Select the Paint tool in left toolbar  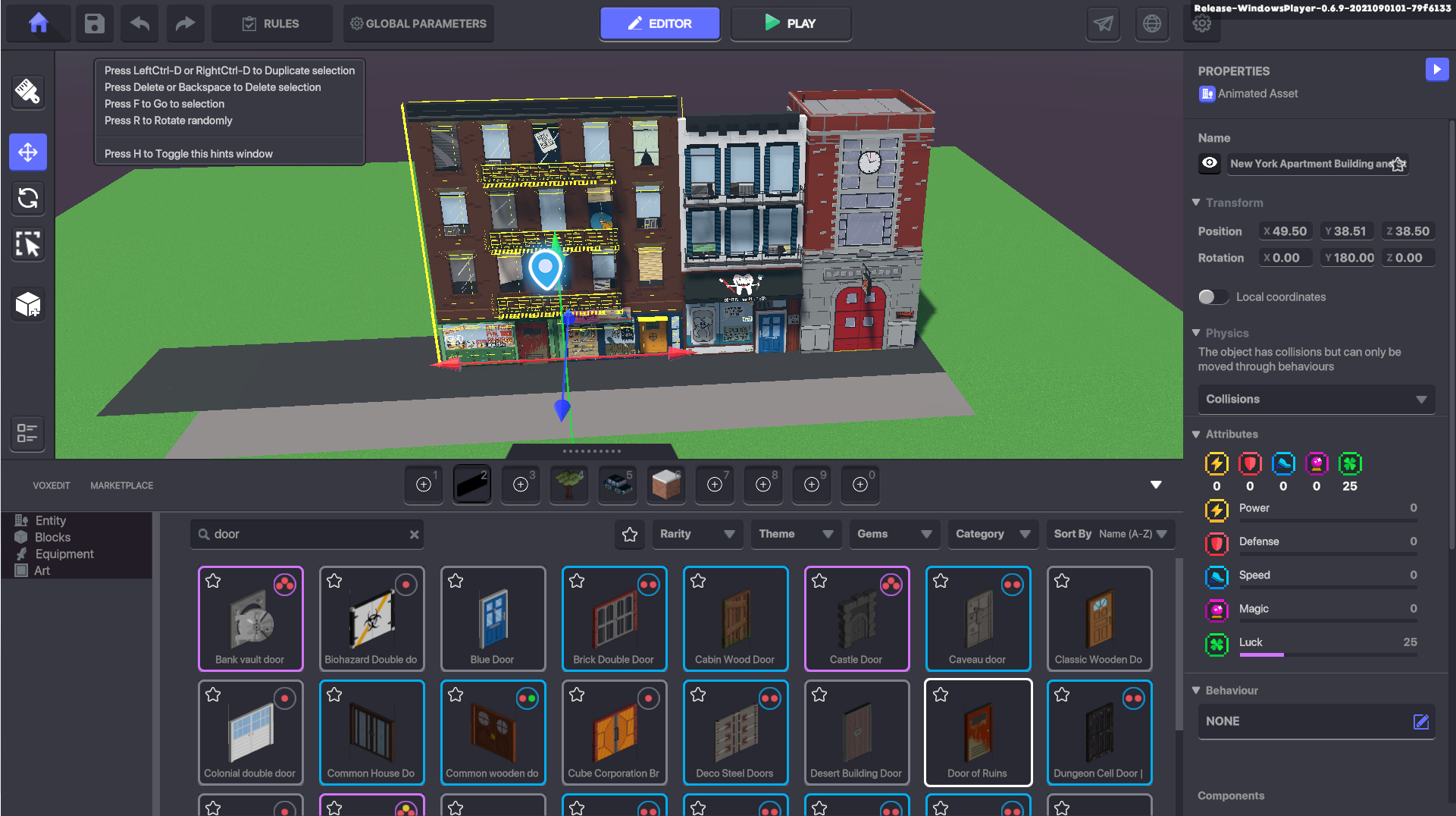(27, 93)
